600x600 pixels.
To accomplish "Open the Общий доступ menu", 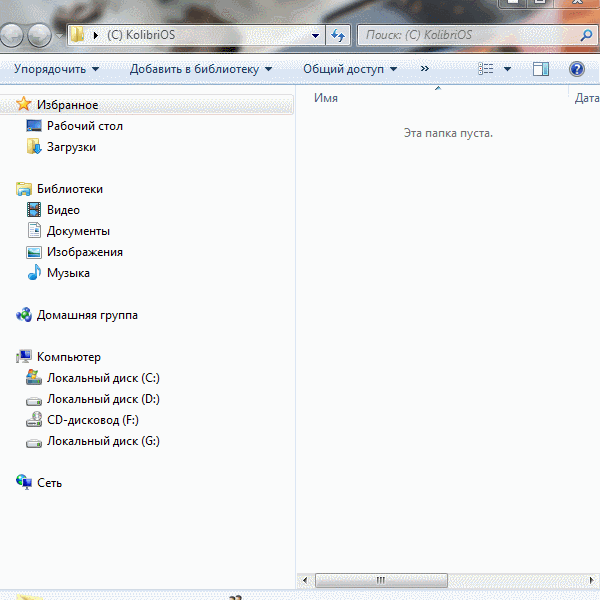I will (350, 69).
